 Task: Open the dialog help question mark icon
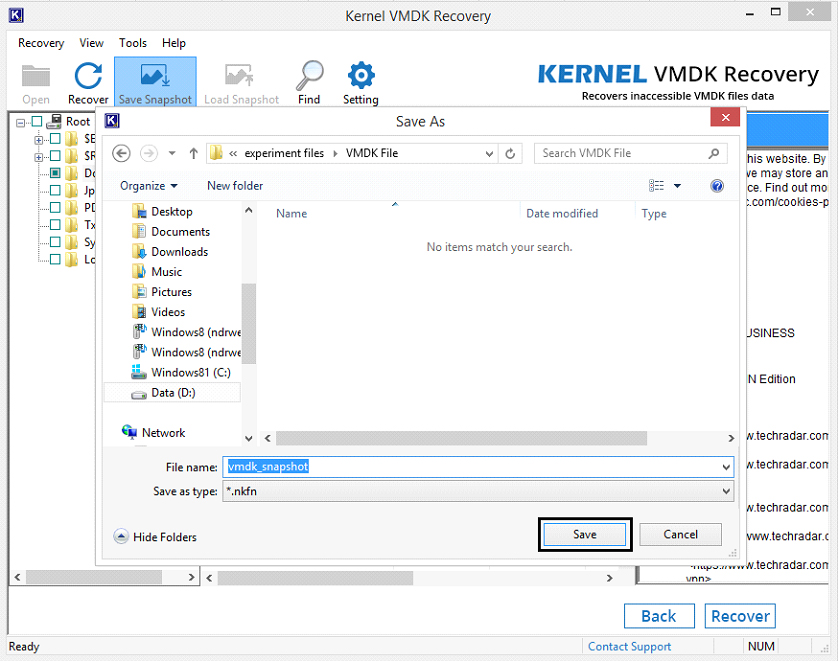[717, 186]
